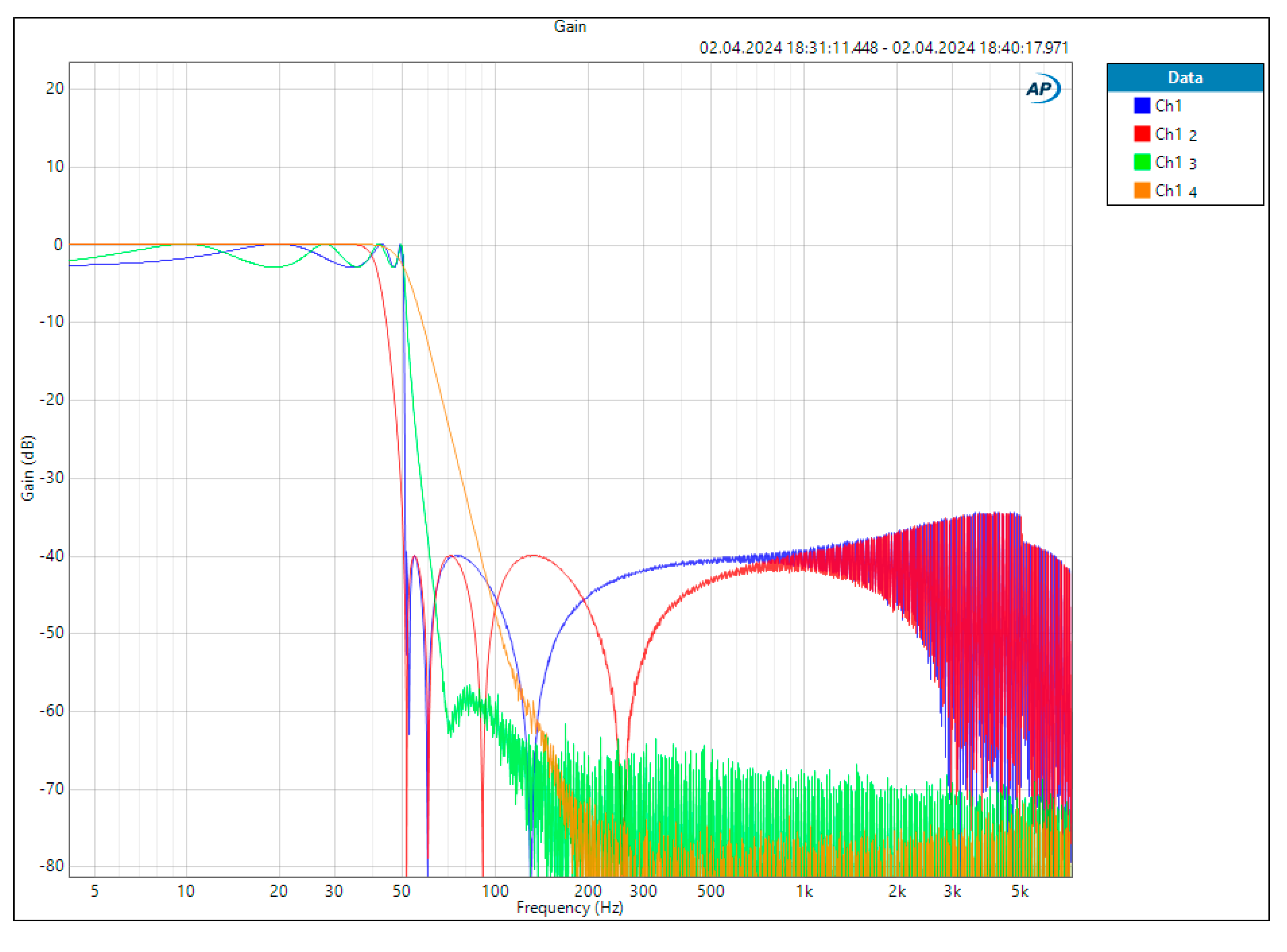Click the 1k frequency axis tick label
The height and width of the screenshot is (952, 1287).
[804, 891]
